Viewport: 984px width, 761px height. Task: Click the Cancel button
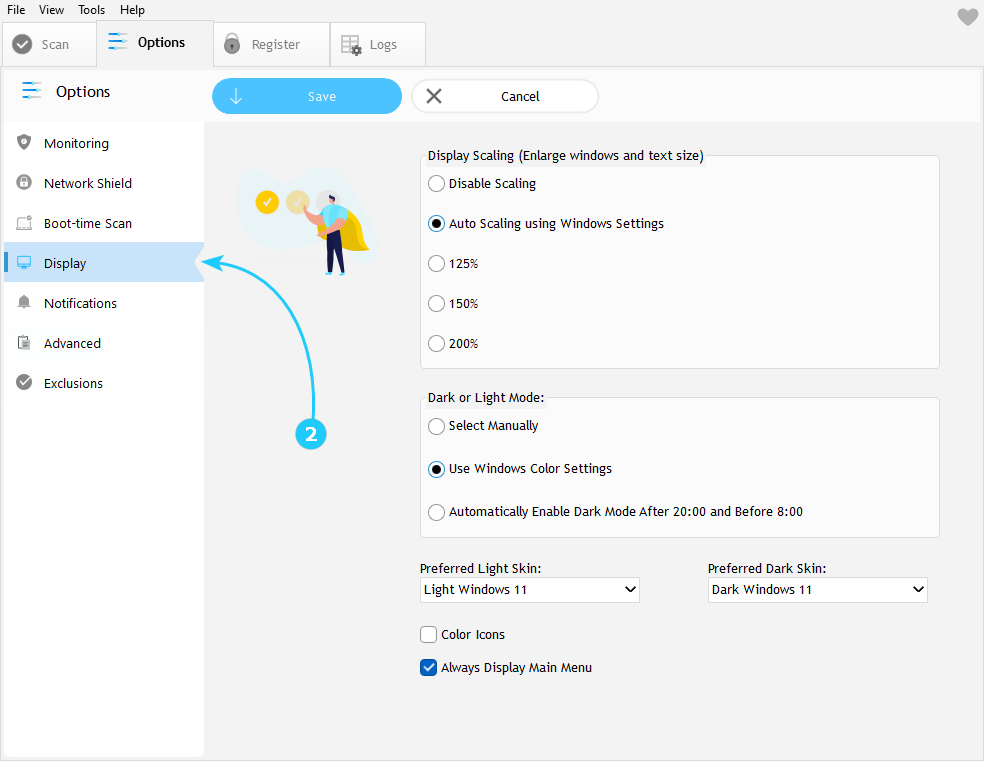505,97
